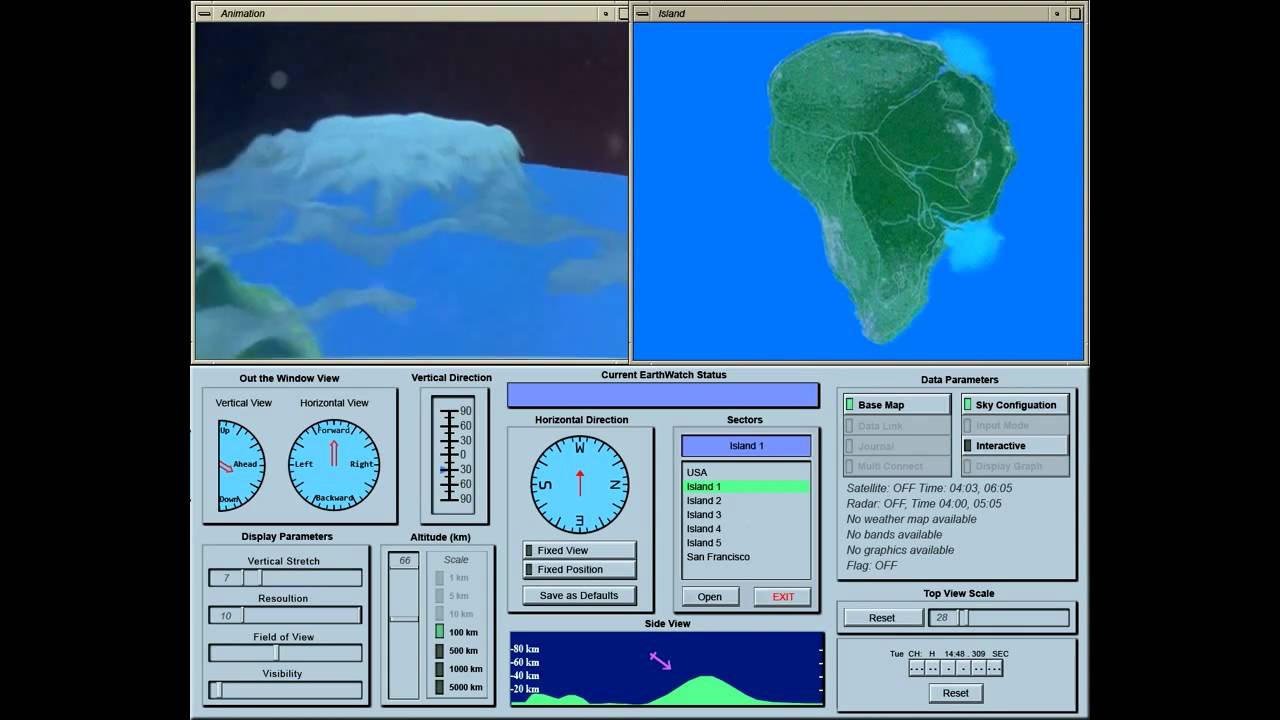Toggle the Sky Configuration parameter
Image resolution: width=1280 pixels, height=720 pixels.
tap(1015, 405)
